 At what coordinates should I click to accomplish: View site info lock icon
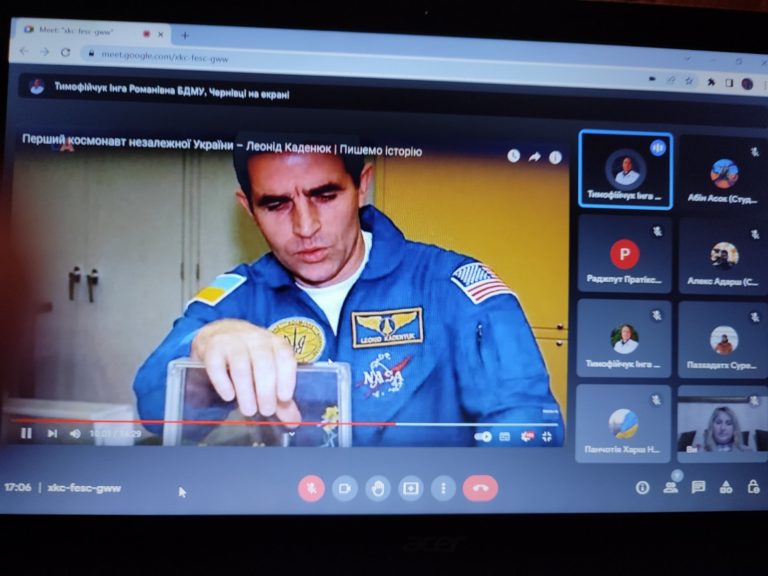coord(91,53)
